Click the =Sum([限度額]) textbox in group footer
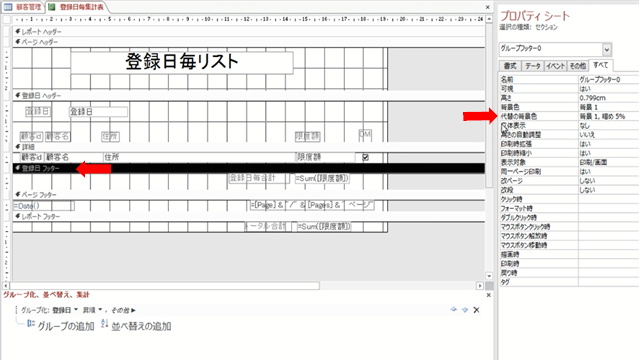The height and width of the screenshot is (360, 640). click(322, 178)
